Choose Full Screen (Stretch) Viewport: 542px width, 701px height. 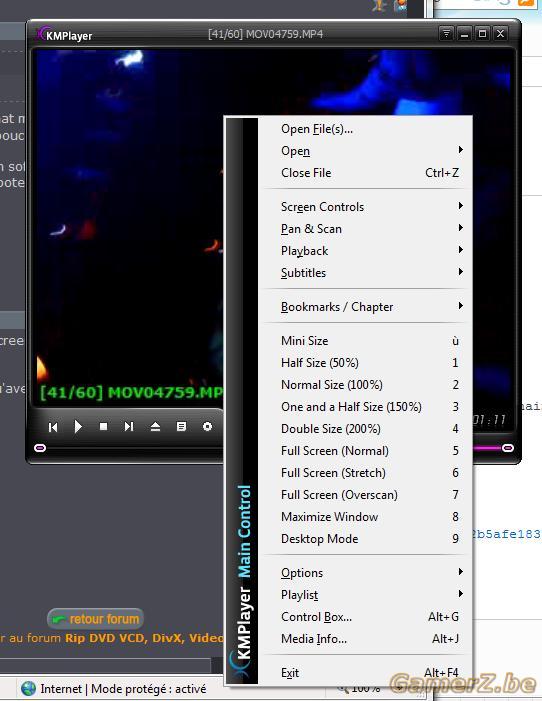point(365,473)
